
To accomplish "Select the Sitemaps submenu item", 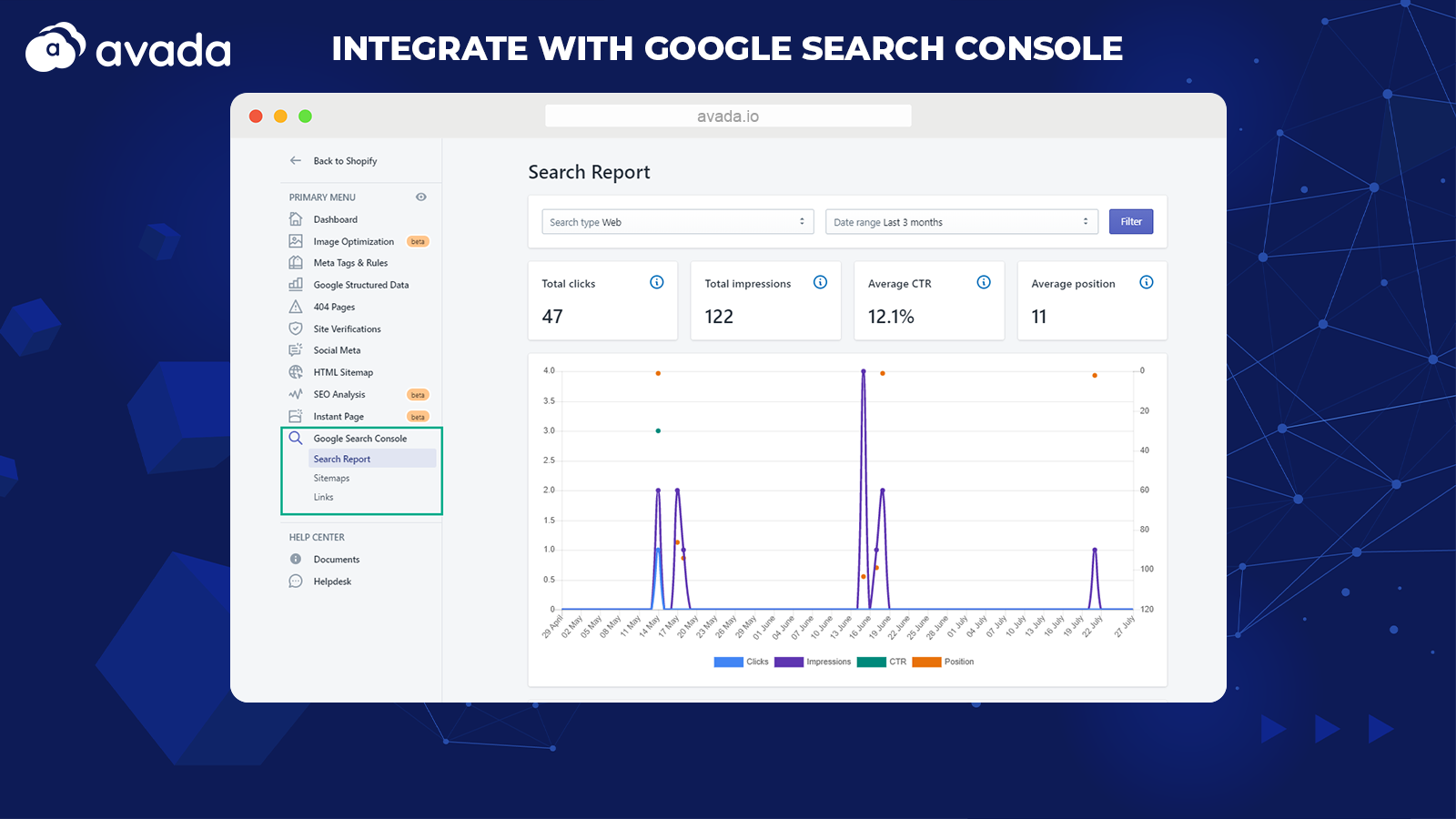I will click(x=331, y=478).
